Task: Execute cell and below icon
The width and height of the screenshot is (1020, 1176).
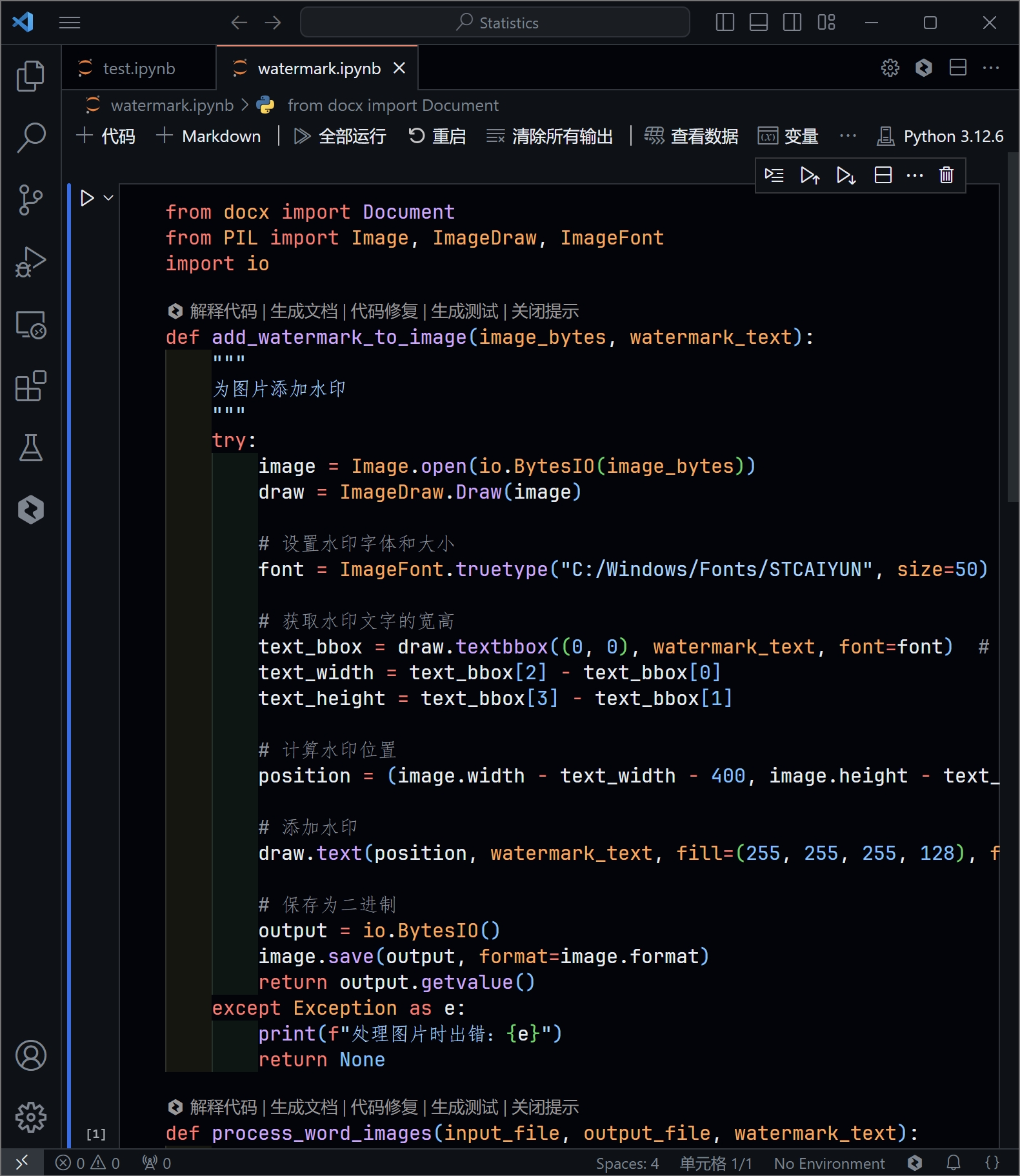Action: click(x=846, y=175)
